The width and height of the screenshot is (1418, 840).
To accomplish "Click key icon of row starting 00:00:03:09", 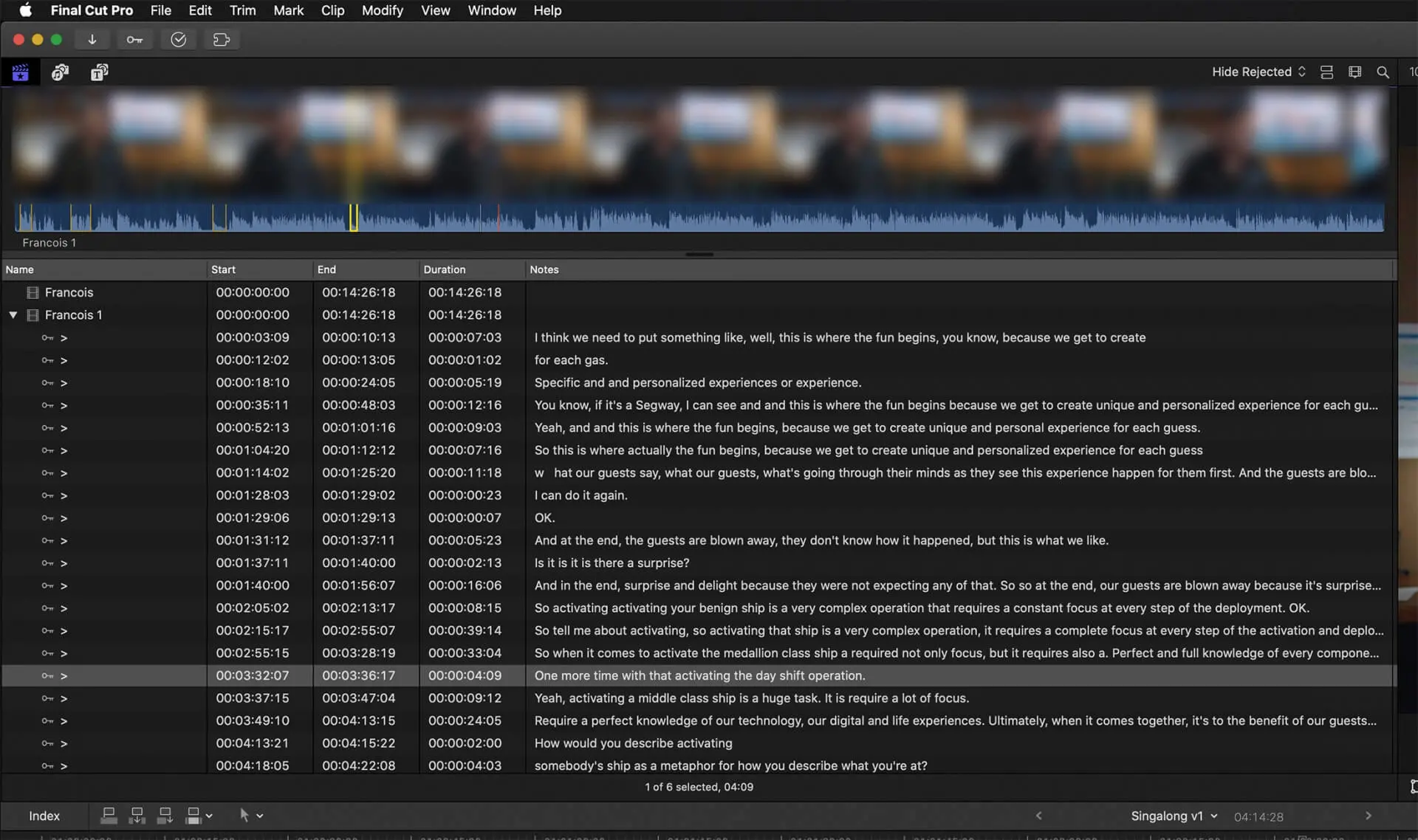I will pyautogui.click(x=48, y=338).
